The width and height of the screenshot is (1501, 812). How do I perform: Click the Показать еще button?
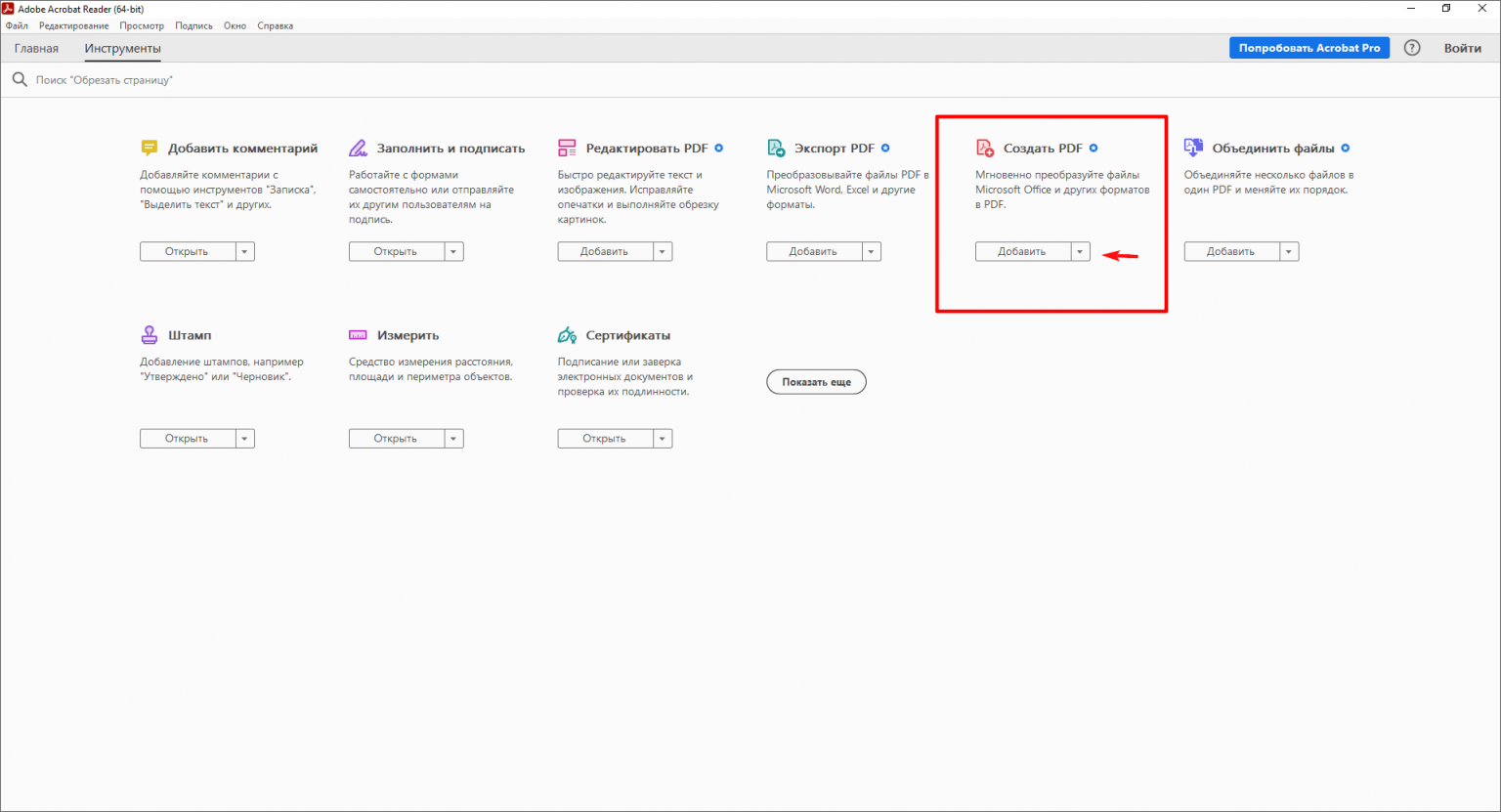(816, 382)
